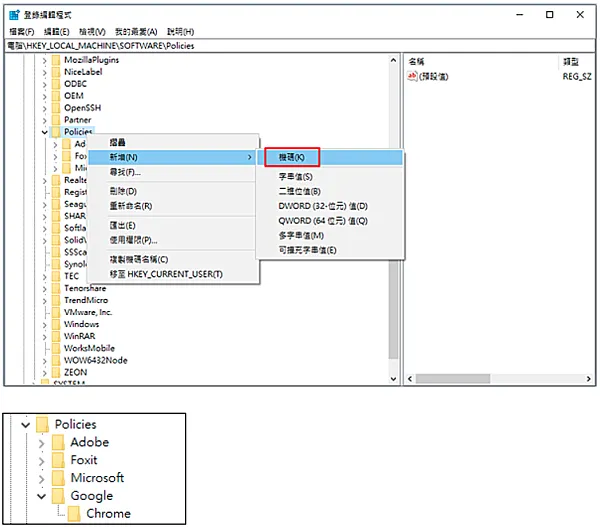The height and width of the screenshot is (527, 600).
Task: Choose 字串值(S) from the submenu
Action: pyautogui.click(x=295, y=176)
